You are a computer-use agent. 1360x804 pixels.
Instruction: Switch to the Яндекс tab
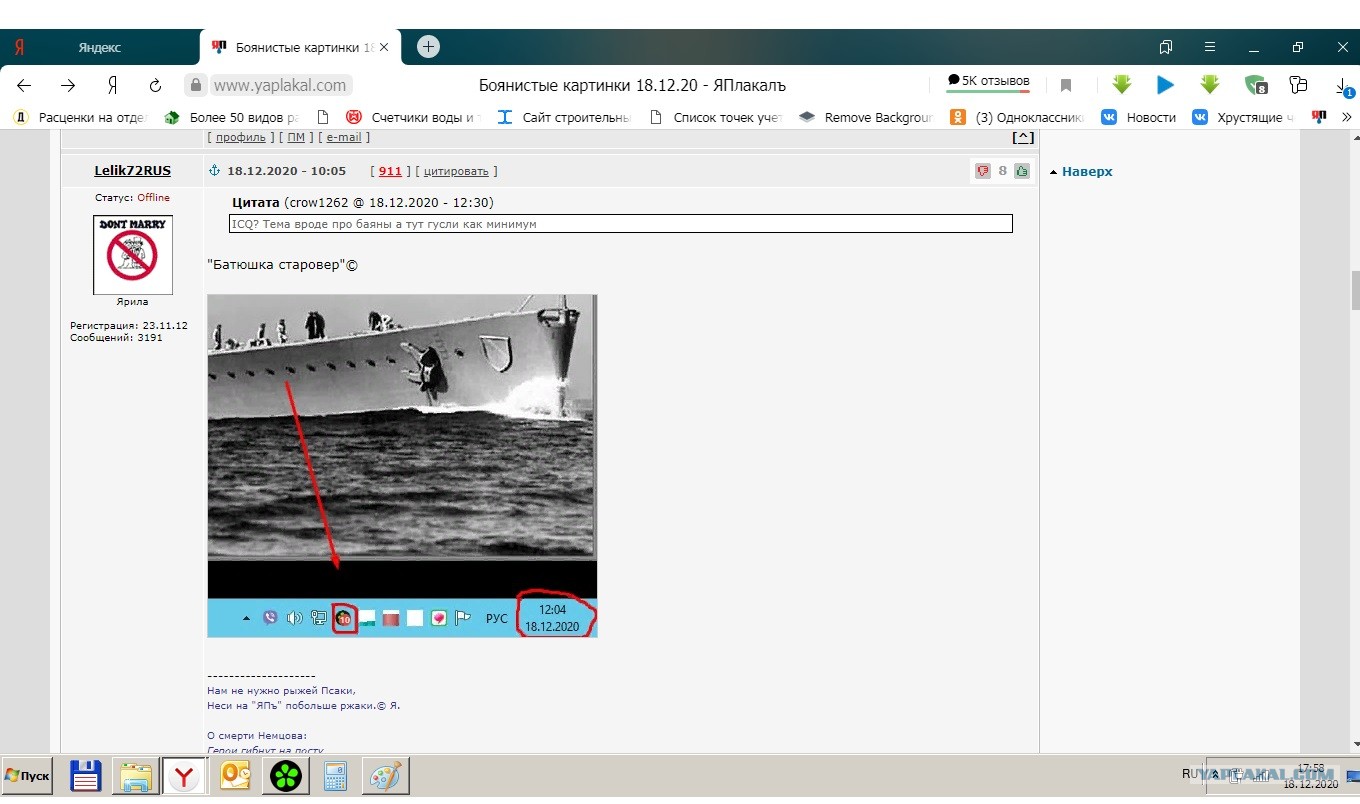coord(100,47)
